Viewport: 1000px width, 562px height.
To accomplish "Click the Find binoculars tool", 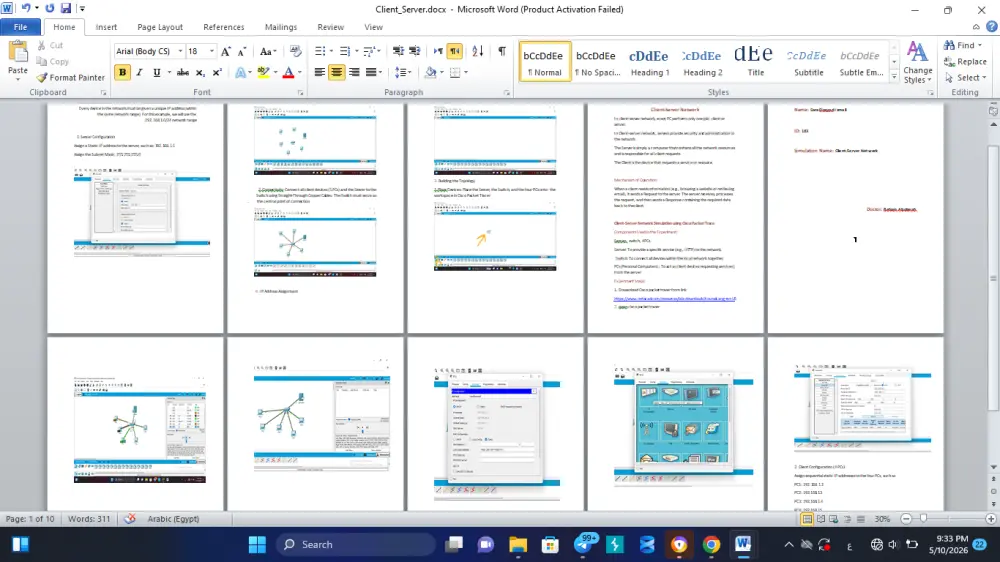I will coord(962,45).
